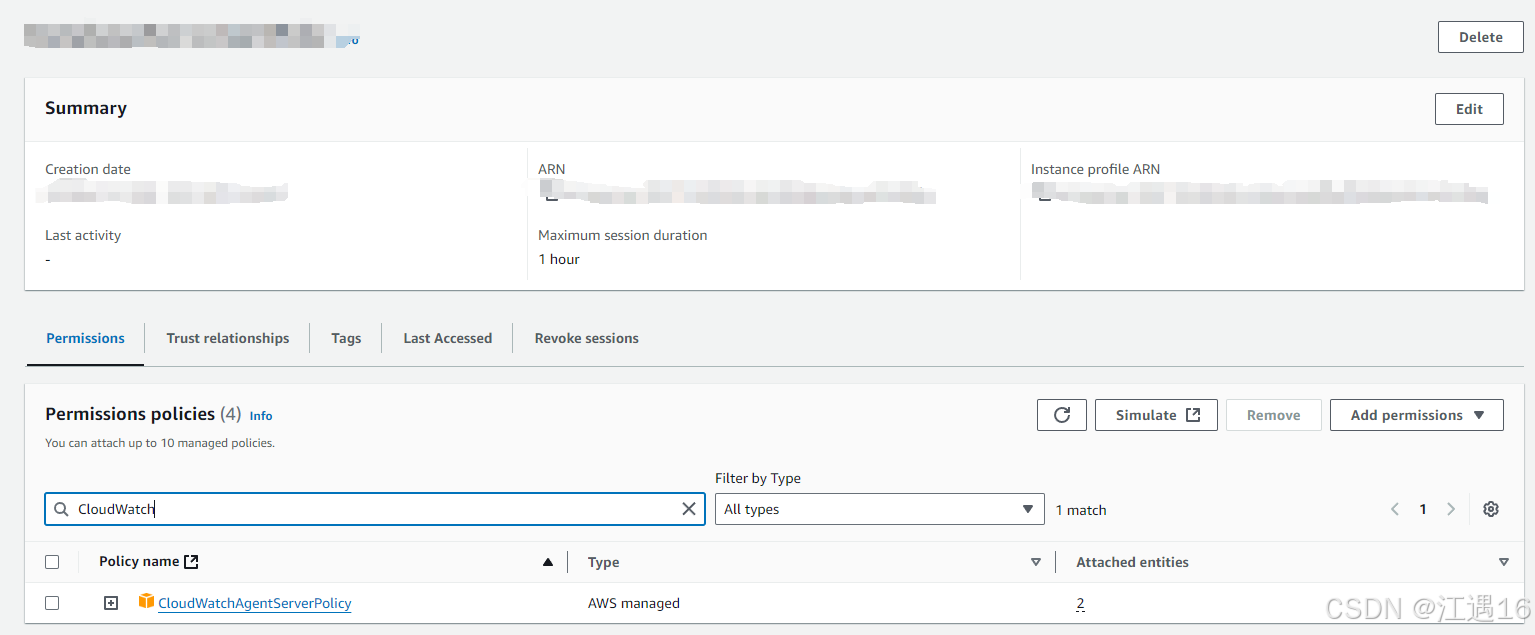The image size is (1535, 635).
Task: Copy the role ARN using the copy icon
Action: pos(550,197)
